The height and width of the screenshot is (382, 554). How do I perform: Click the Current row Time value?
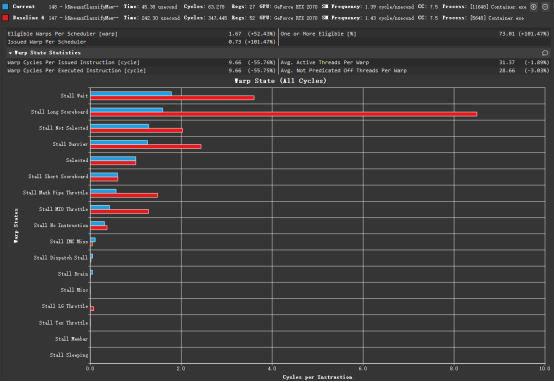[x=160, y=7]
